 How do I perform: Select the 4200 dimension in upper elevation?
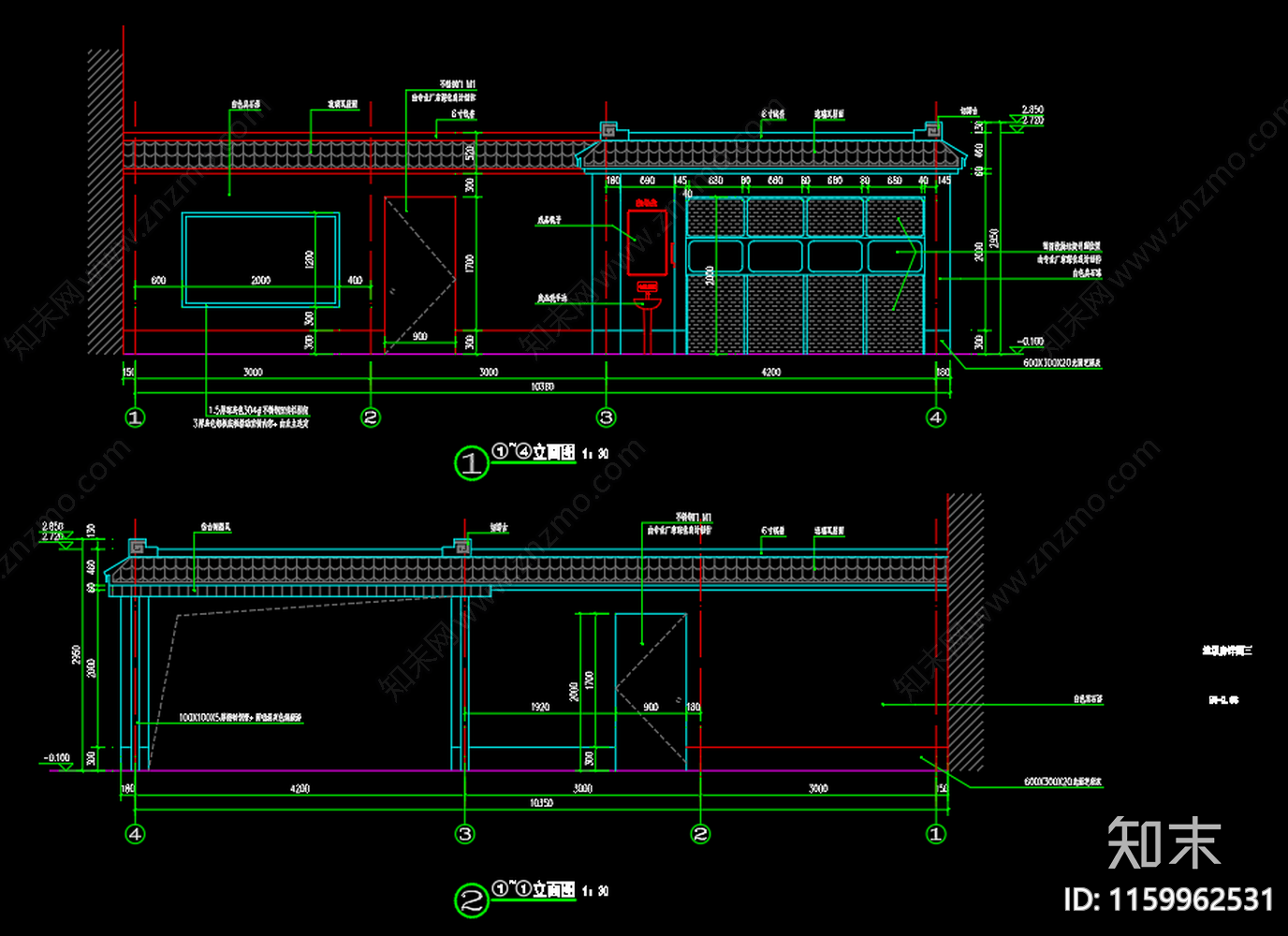(x=770, y=373)
